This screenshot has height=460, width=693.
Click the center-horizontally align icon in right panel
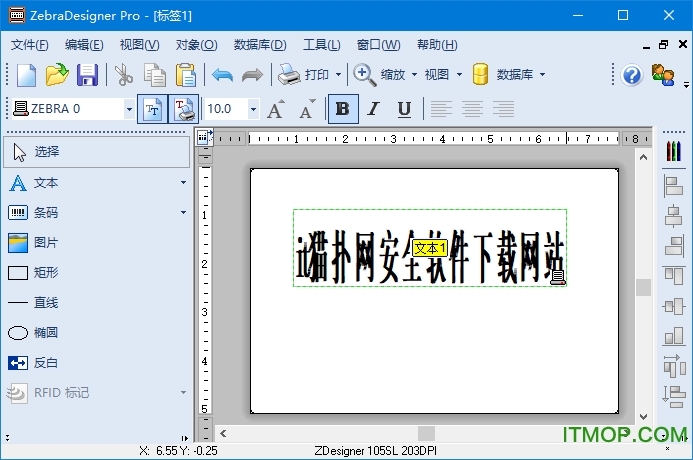coord(674,216)
